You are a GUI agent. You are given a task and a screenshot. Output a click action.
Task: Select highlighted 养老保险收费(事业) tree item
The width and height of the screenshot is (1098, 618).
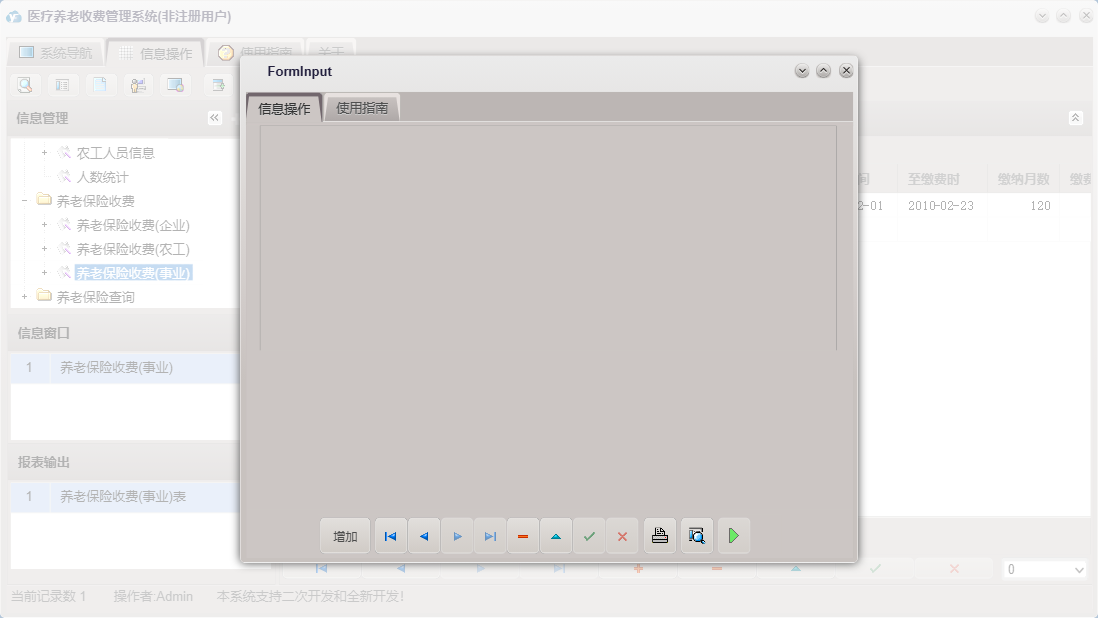pyautogui.click(x=133, y=273)
